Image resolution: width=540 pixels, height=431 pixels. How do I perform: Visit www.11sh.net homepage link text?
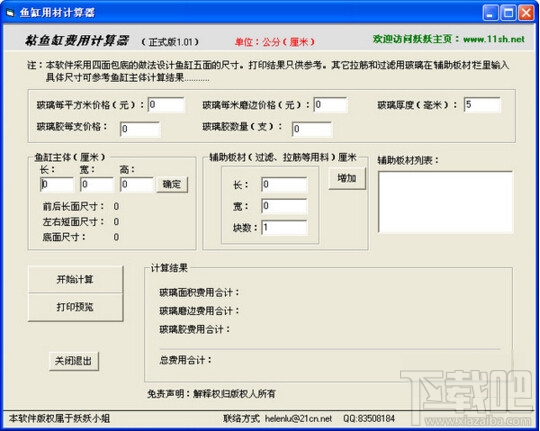pyautogui.click(x=494, y=39)
